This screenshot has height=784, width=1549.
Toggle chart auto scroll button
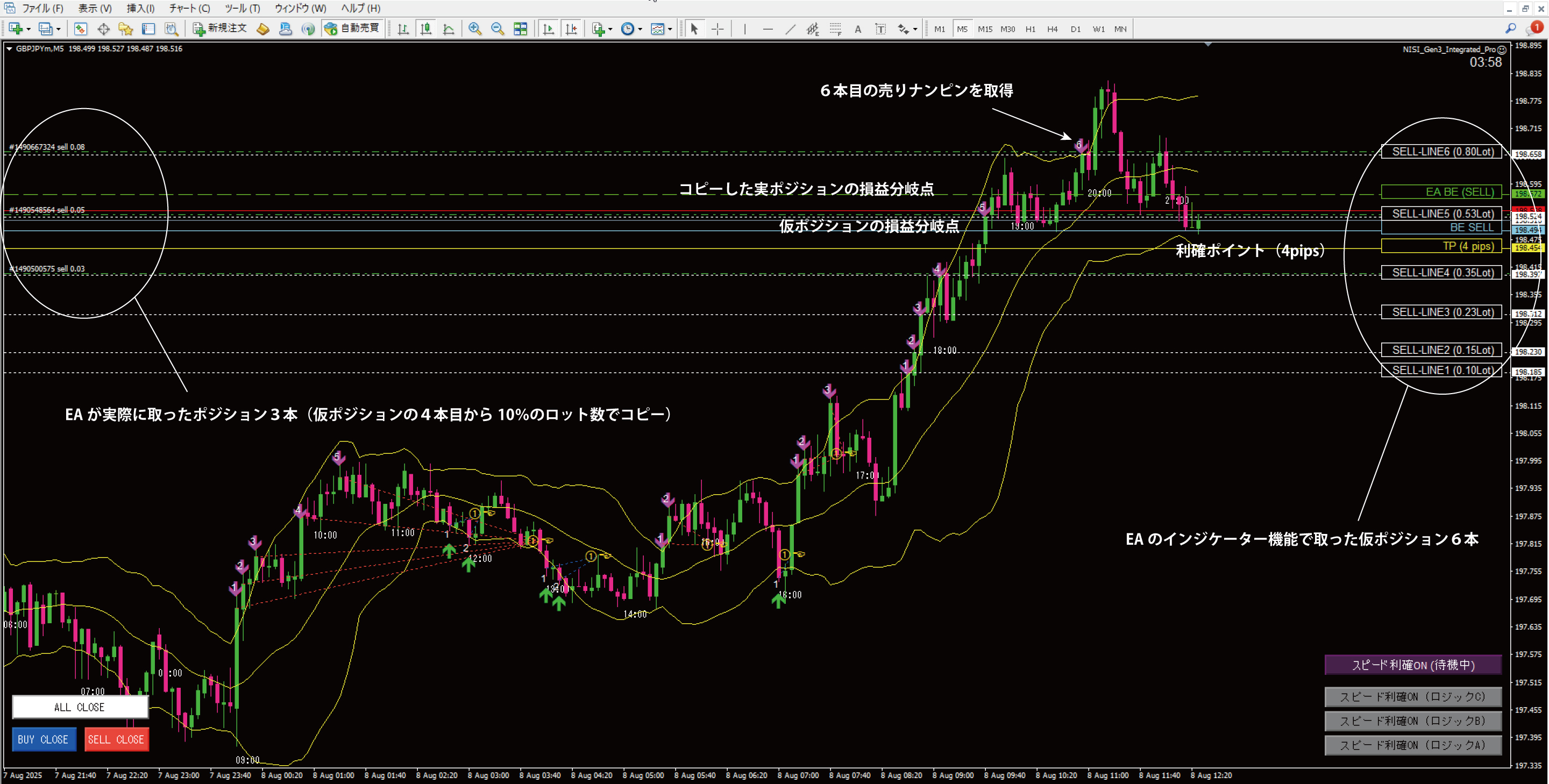coord(548,29)
